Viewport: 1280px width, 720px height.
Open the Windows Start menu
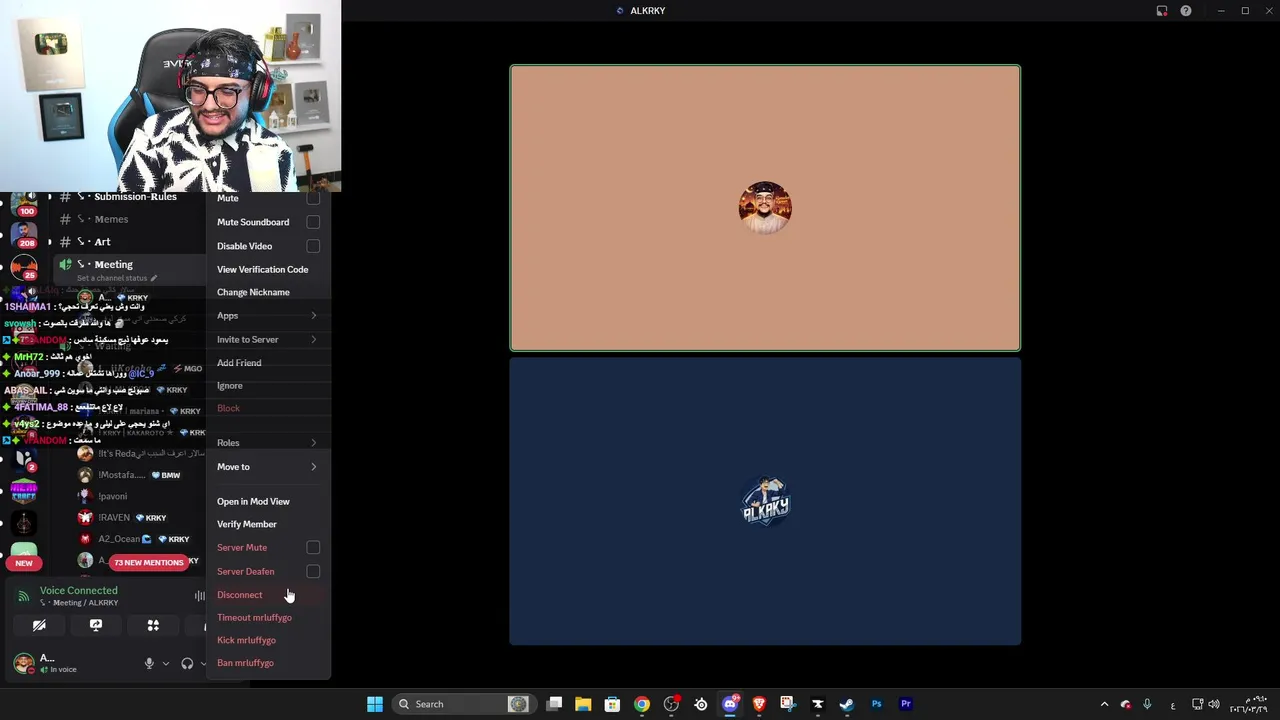375,704
